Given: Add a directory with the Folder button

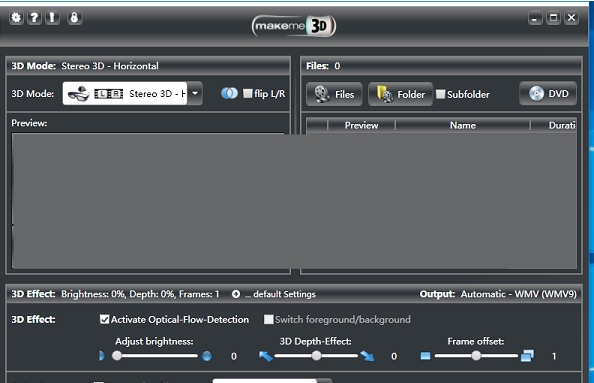Looking at the screenshot, I should (400, 94).
